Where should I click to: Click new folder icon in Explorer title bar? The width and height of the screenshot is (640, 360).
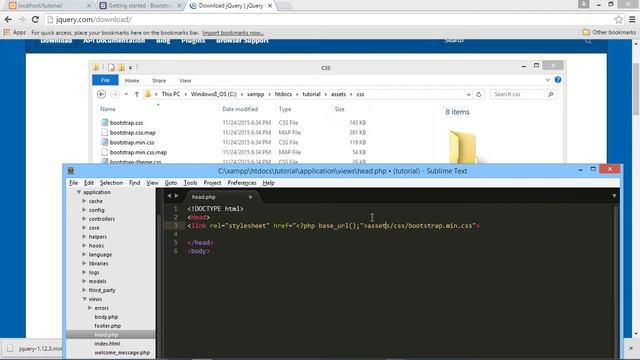coord(121,67)
